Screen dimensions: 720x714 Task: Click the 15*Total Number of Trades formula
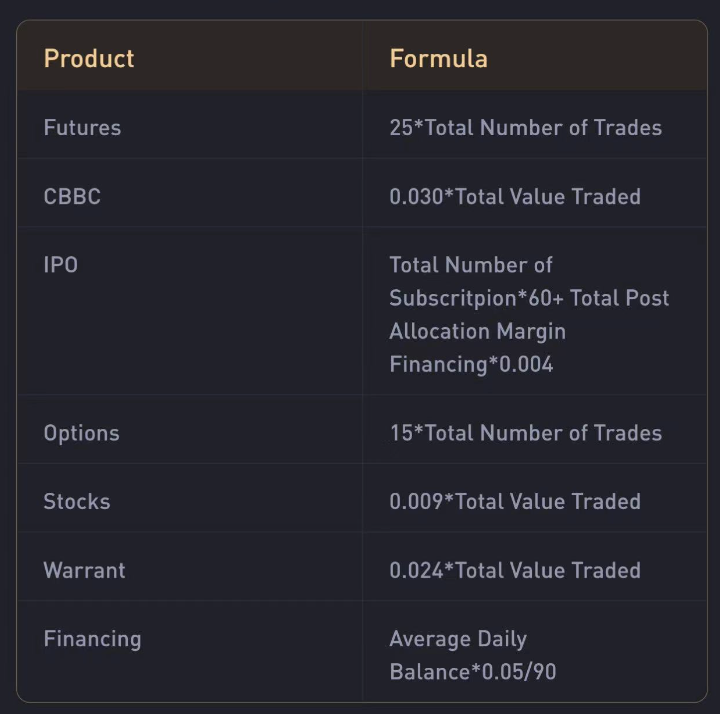tap(525, 433)
